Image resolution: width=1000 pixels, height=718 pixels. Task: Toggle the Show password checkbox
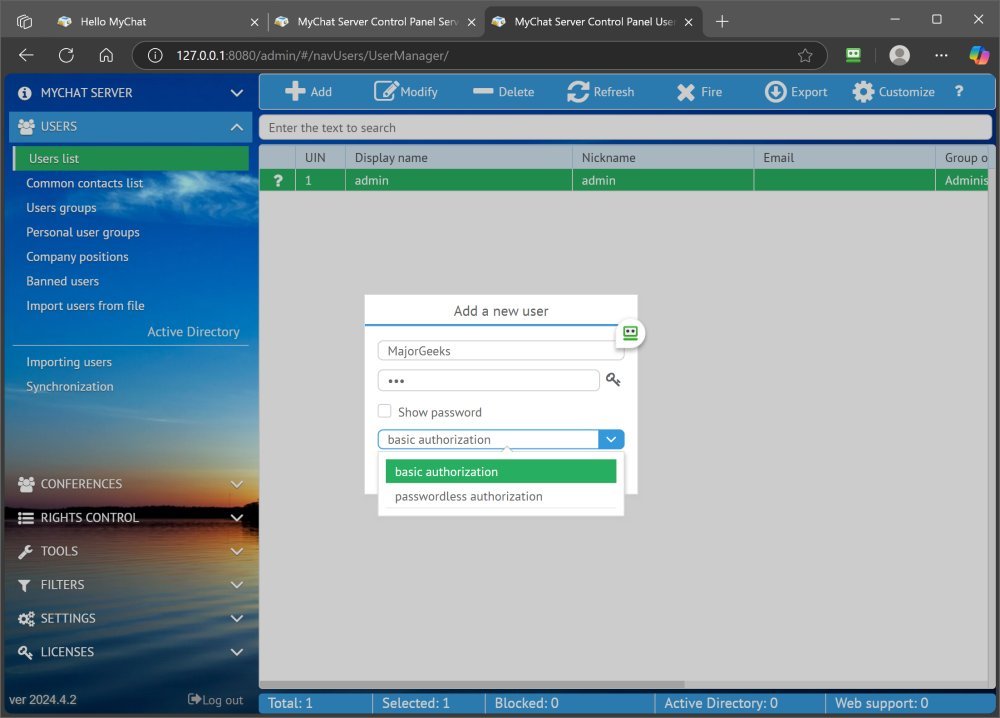[385, 411]
